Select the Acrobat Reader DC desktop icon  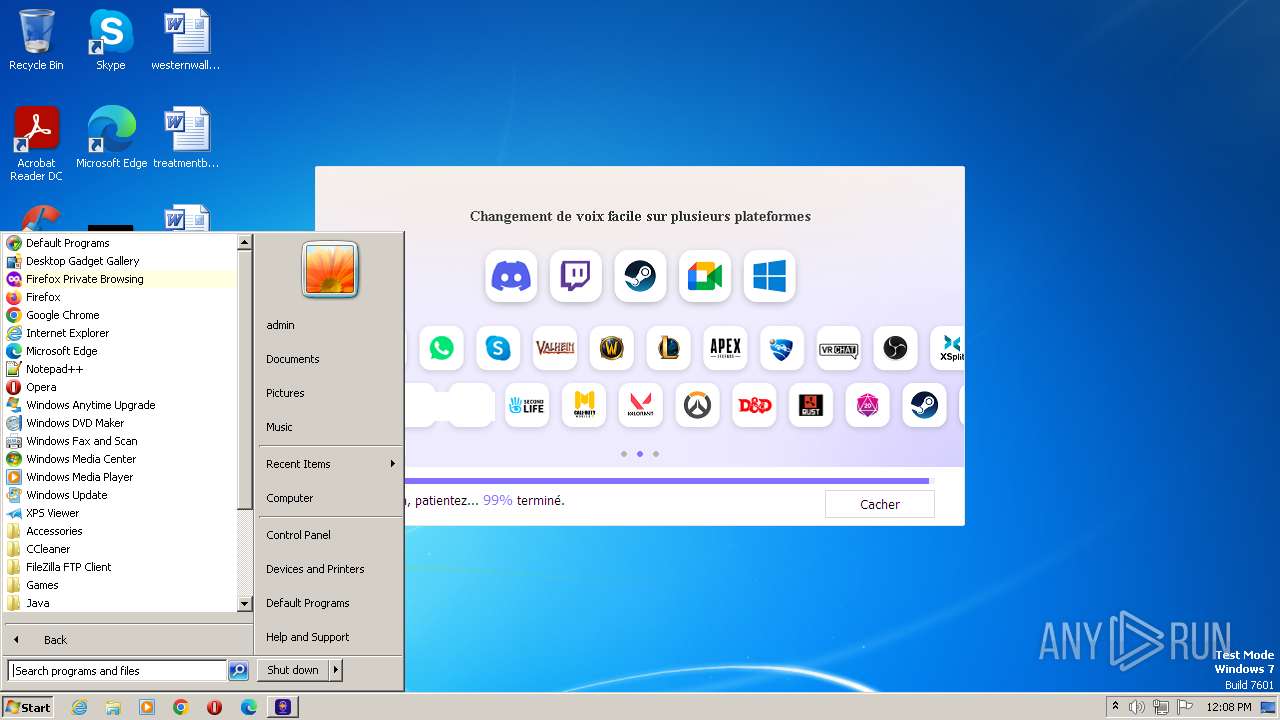[x=36, y=144]
